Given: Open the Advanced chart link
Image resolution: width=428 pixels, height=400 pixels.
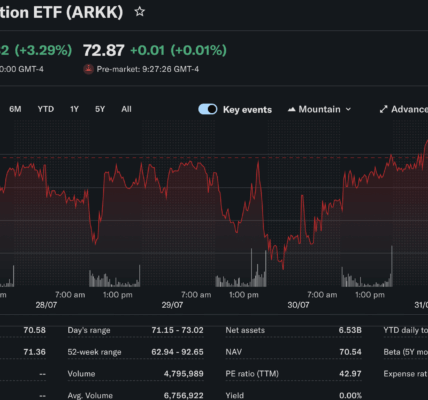Looking at the screenshot, I should (404, 109).
